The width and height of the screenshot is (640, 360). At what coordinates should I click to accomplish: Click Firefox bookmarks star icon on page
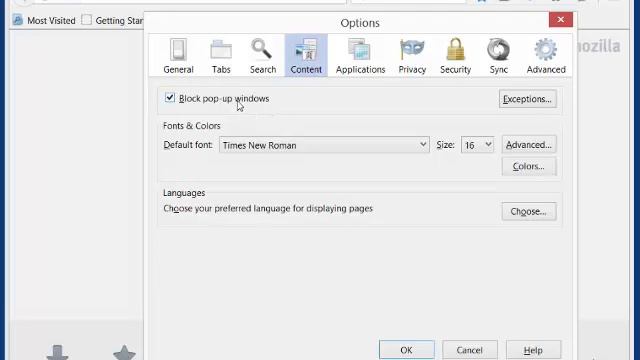(x=124, y=353)
